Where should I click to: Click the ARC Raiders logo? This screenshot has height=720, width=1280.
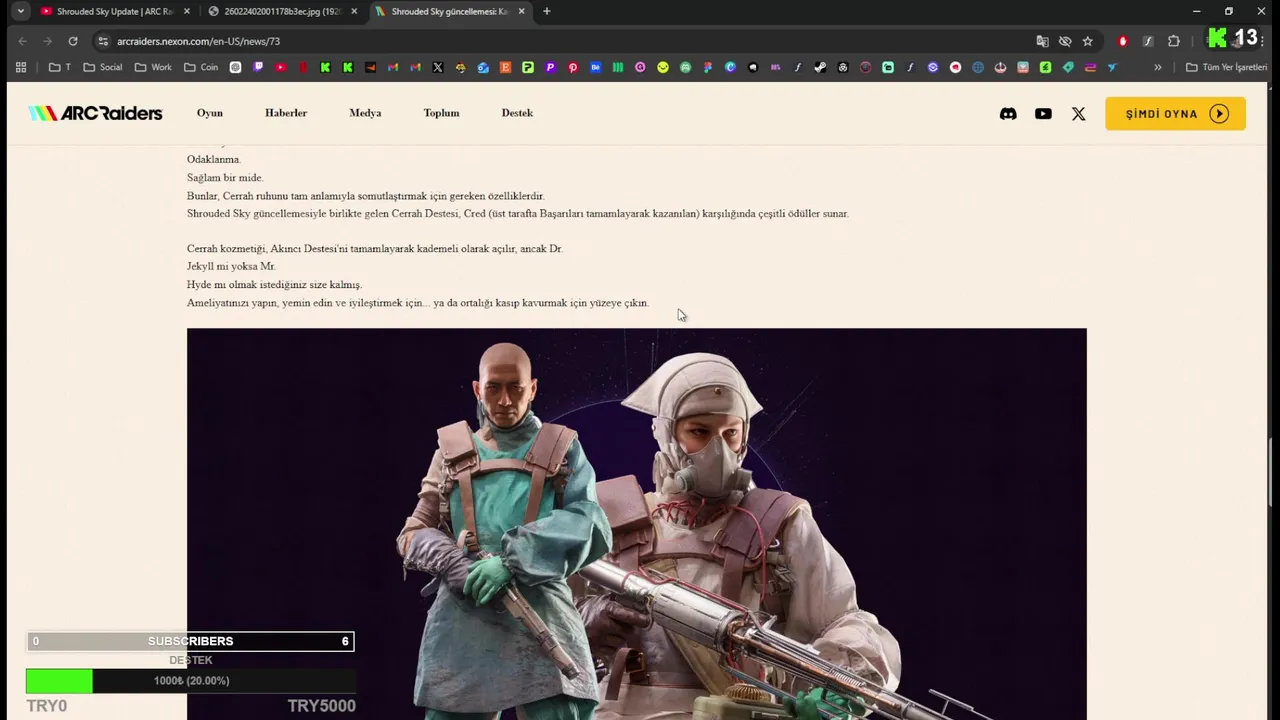(95, 113)
